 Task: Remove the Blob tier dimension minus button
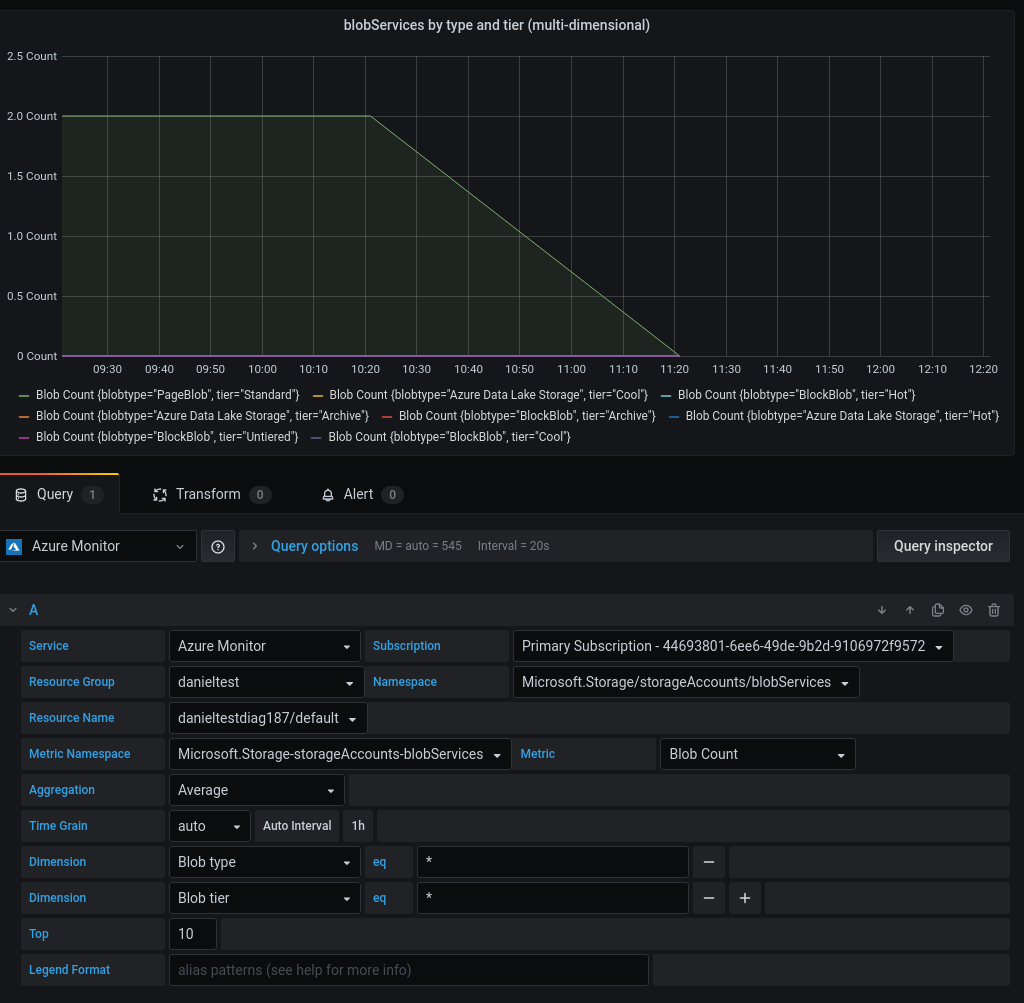(x=709, y=898)
